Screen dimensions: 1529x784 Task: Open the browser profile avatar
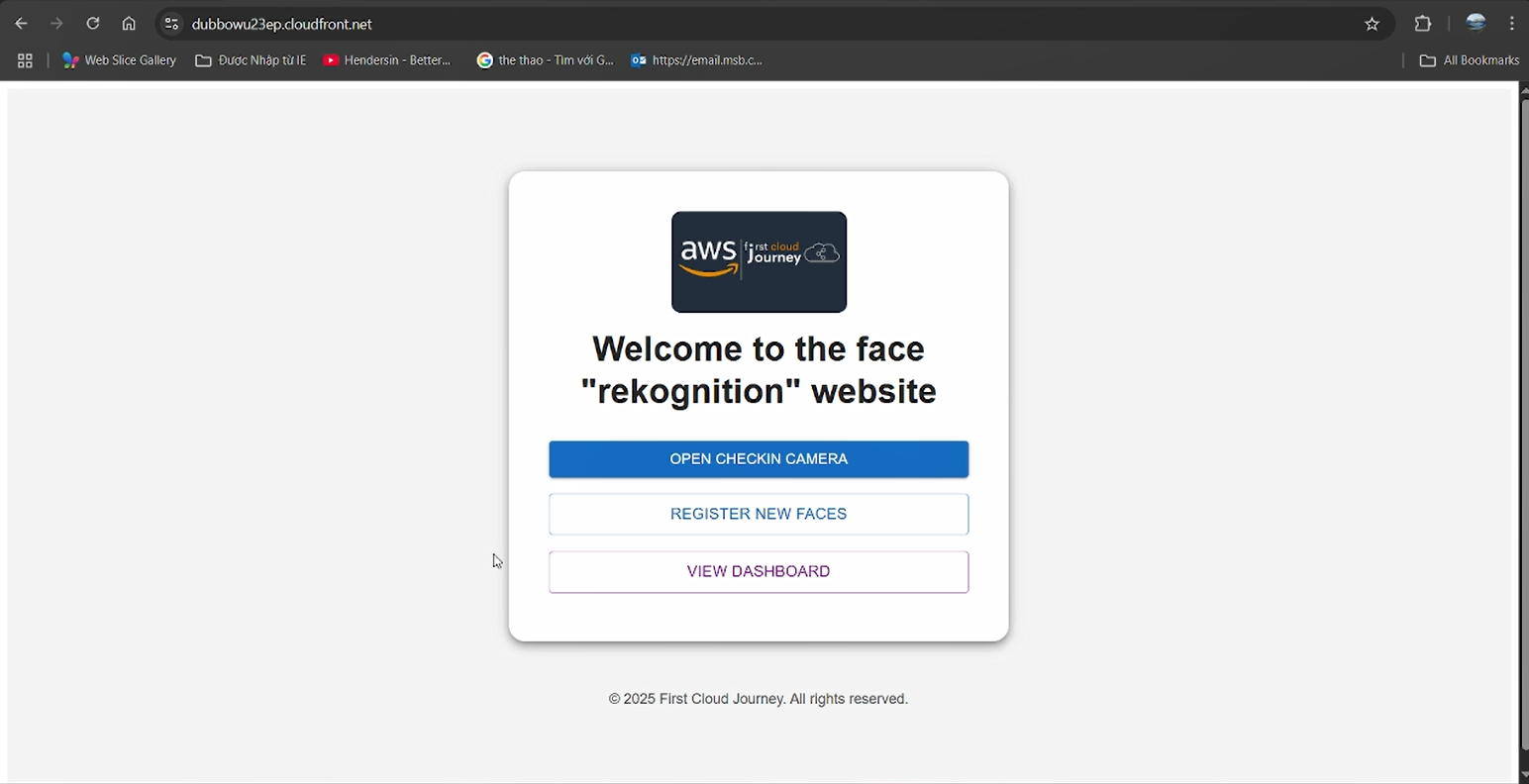1476,24
